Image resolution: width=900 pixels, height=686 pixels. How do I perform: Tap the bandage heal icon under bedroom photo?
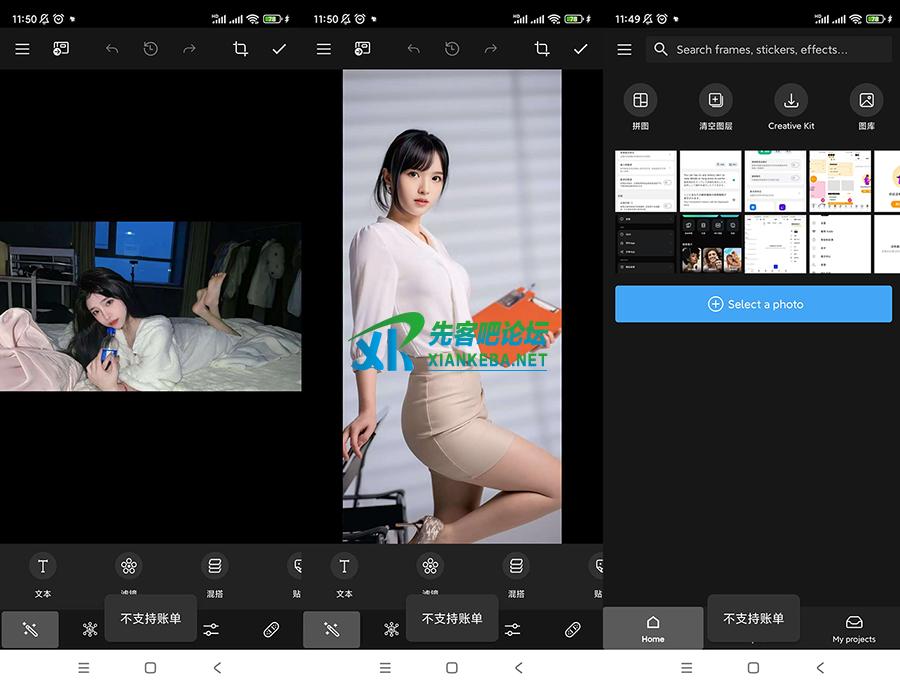pyautogui.click(x=271, y=629)
